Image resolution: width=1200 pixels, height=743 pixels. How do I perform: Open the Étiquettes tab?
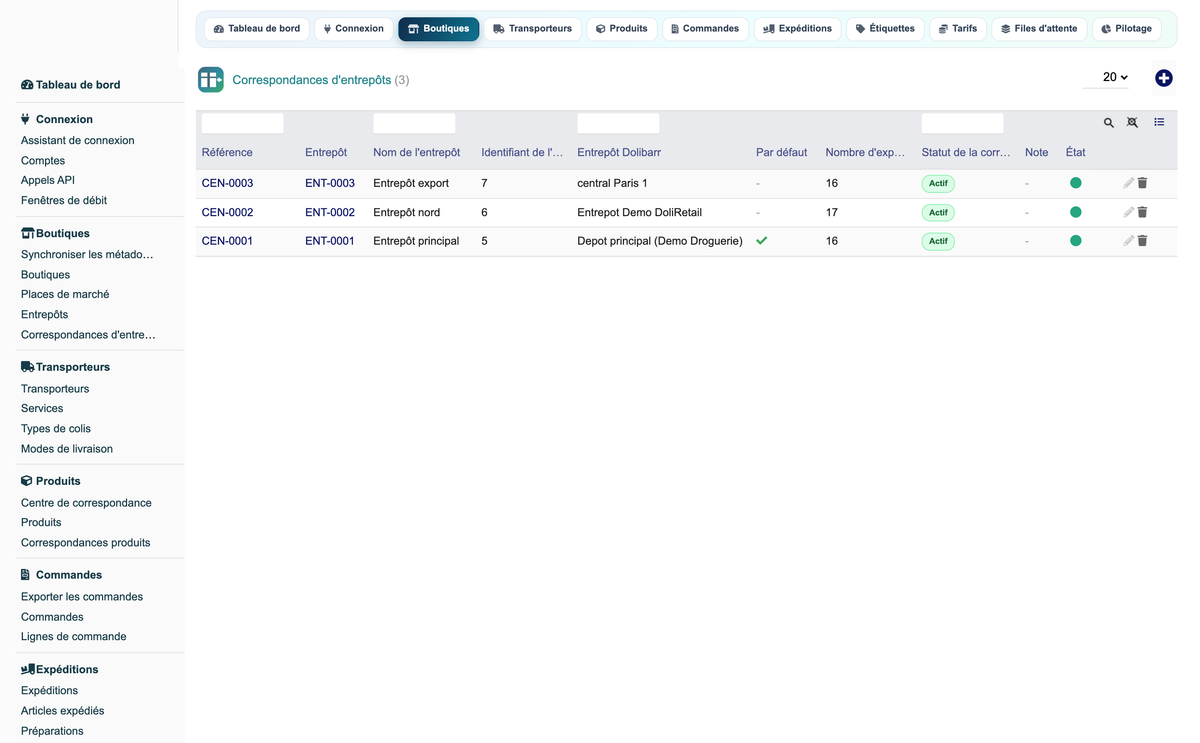[885, 29]
